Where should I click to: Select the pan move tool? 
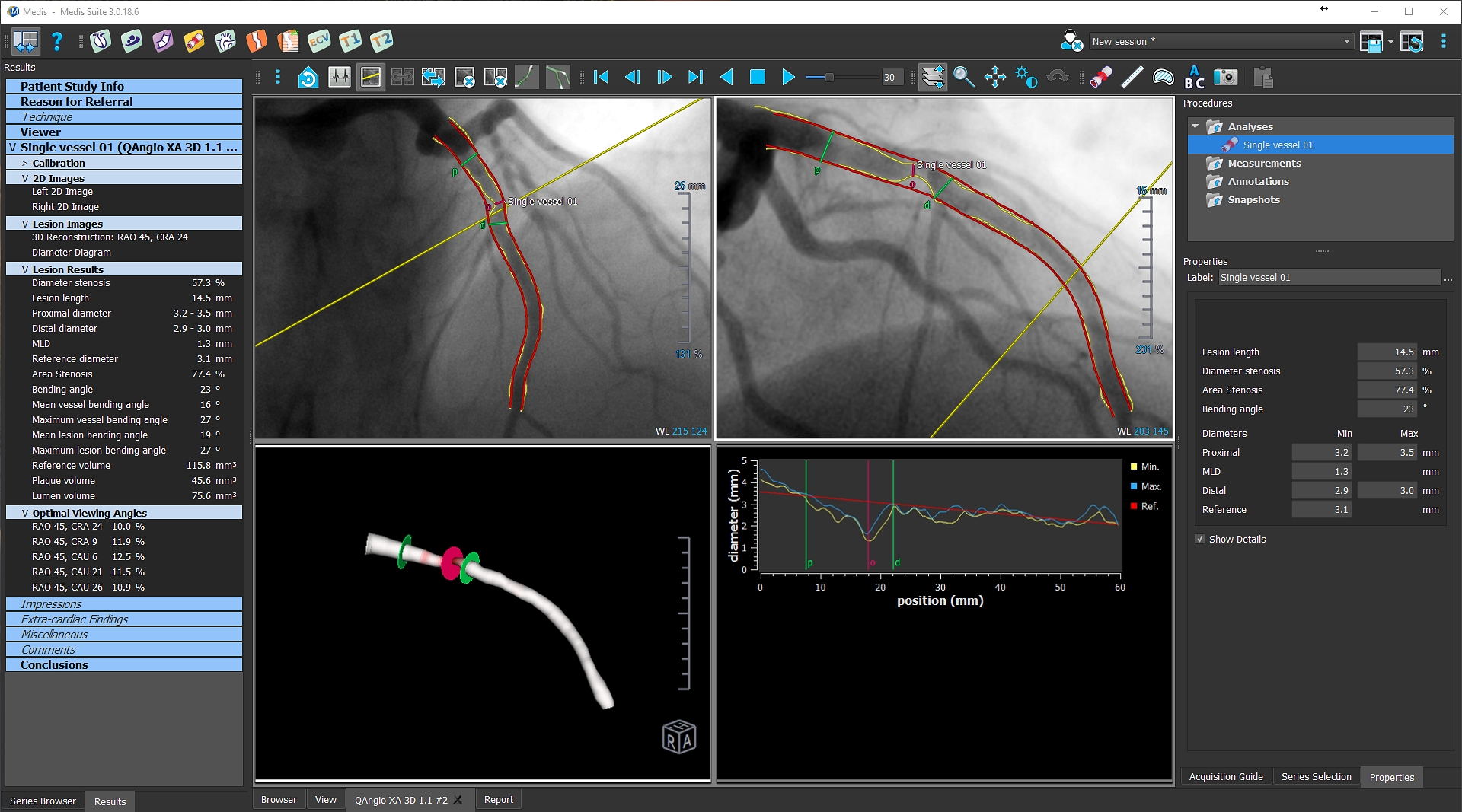coord(994,77)
